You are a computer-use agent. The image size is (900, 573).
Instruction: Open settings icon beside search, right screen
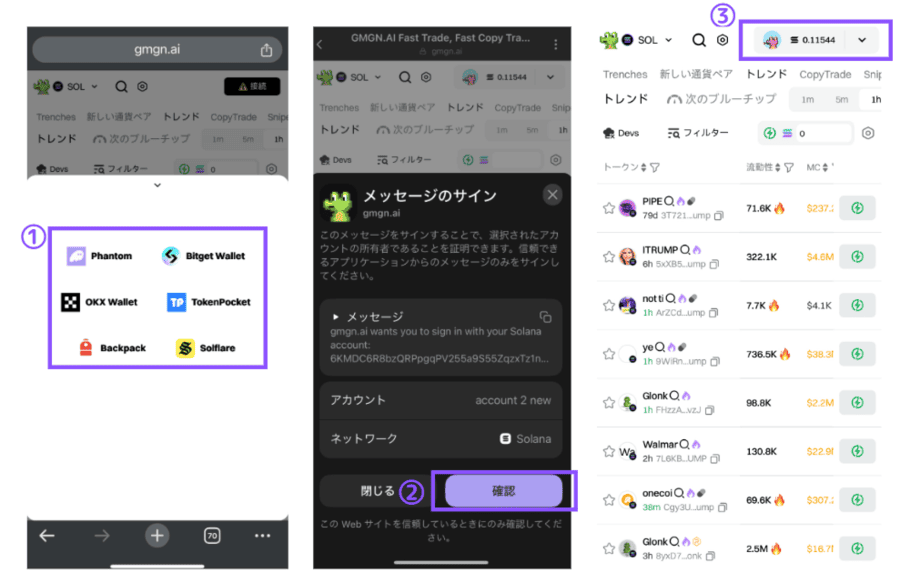(723, 40)
